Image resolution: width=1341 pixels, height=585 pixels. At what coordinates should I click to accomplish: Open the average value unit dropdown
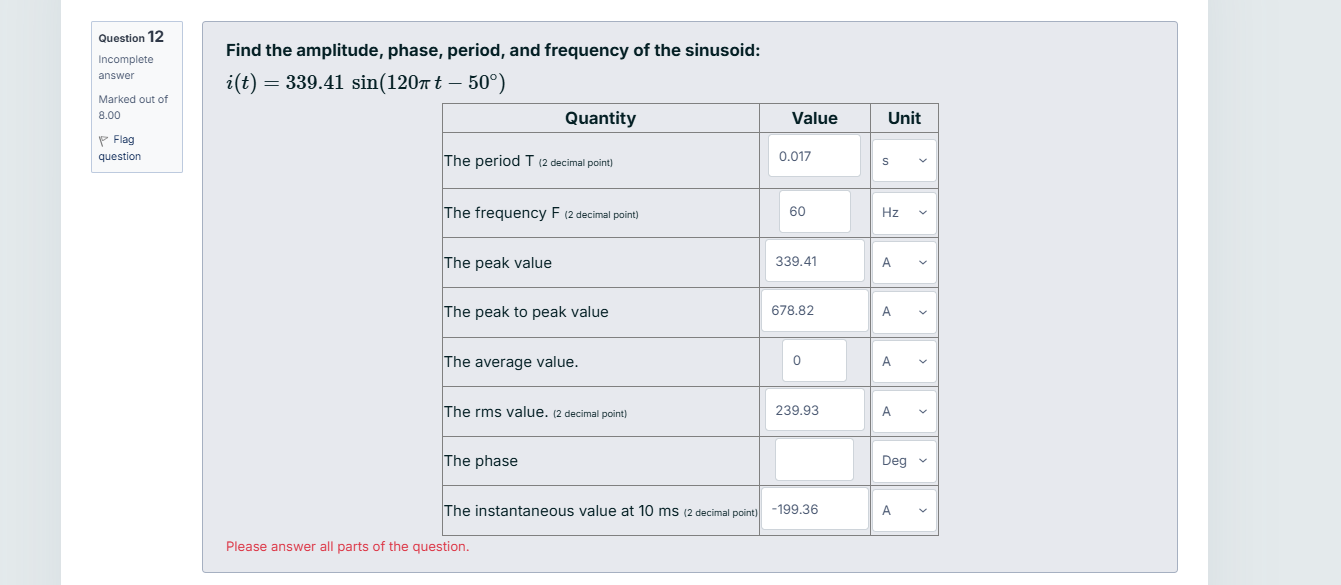click(903, 361)
